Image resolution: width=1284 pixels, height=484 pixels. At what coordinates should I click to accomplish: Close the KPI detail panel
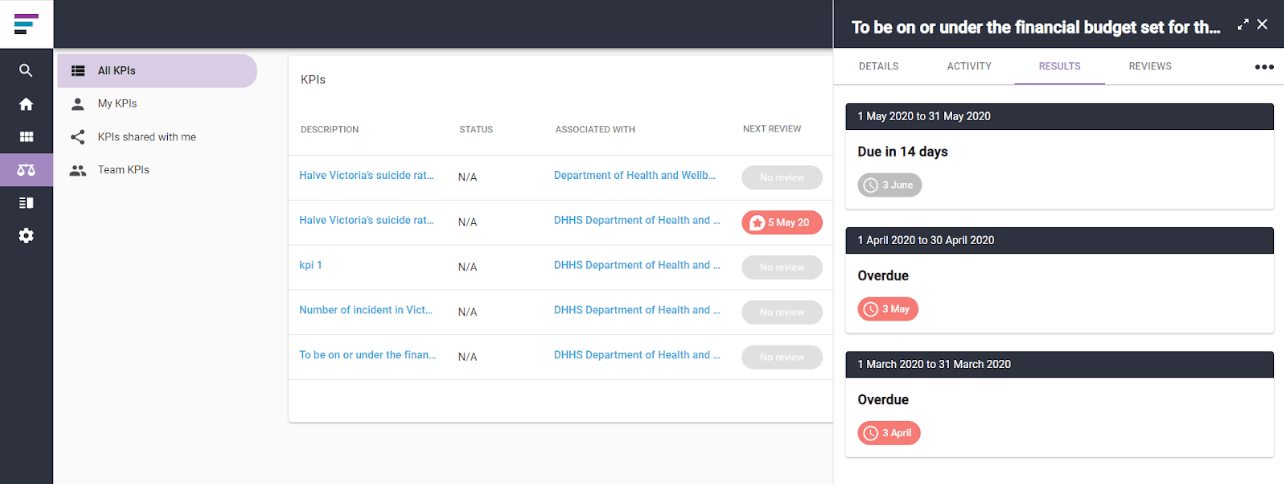(1263, 24)
